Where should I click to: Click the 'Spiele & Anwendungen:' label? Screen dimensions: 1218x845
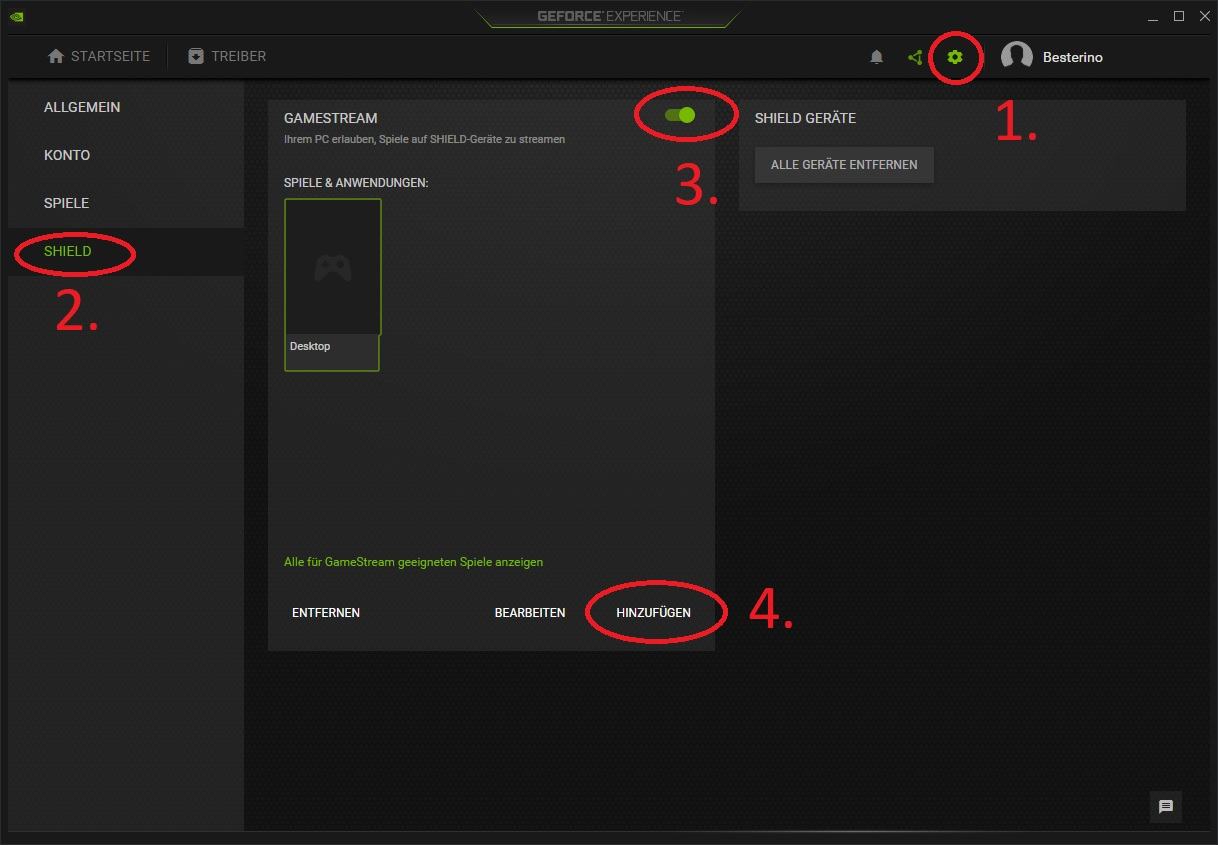[356, 183]
